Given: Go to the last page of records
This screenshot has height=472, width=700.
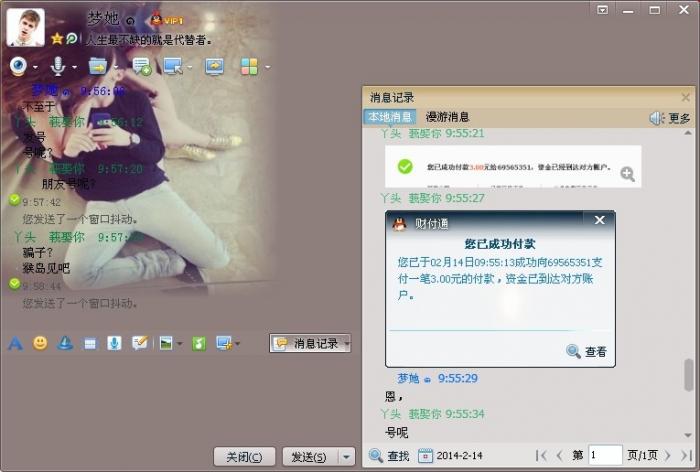Looking at the screenshot, I should pyautogui.click(x=686, y=455).
